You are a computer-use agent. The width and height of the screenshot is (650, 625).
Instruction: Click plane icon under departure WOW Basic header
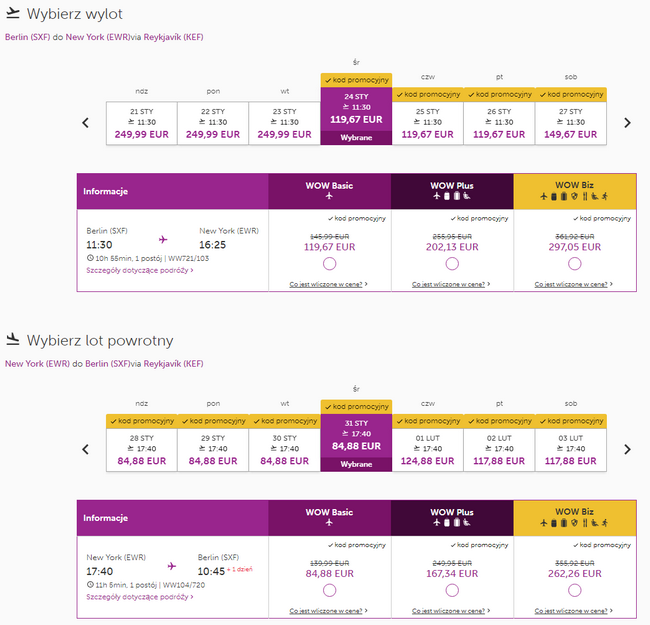click(x=329, y=196)
